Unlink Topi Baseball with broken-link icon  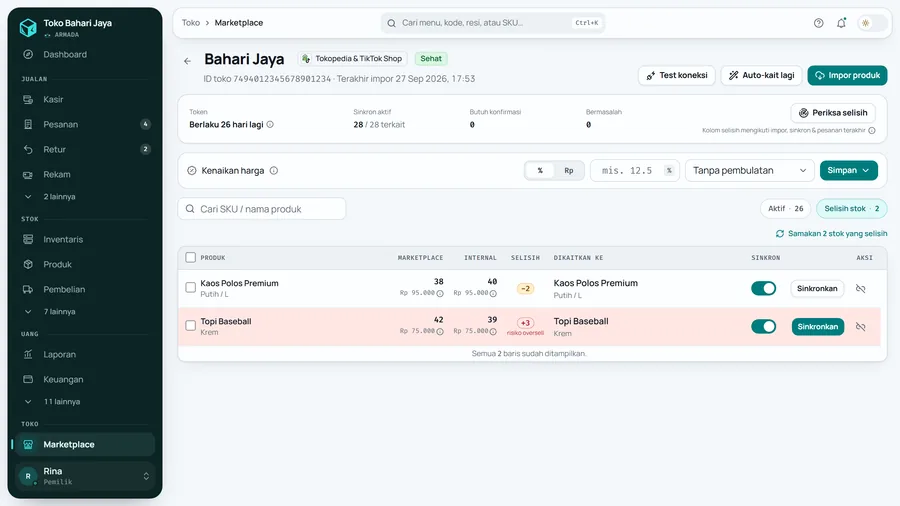pos(860,326)
